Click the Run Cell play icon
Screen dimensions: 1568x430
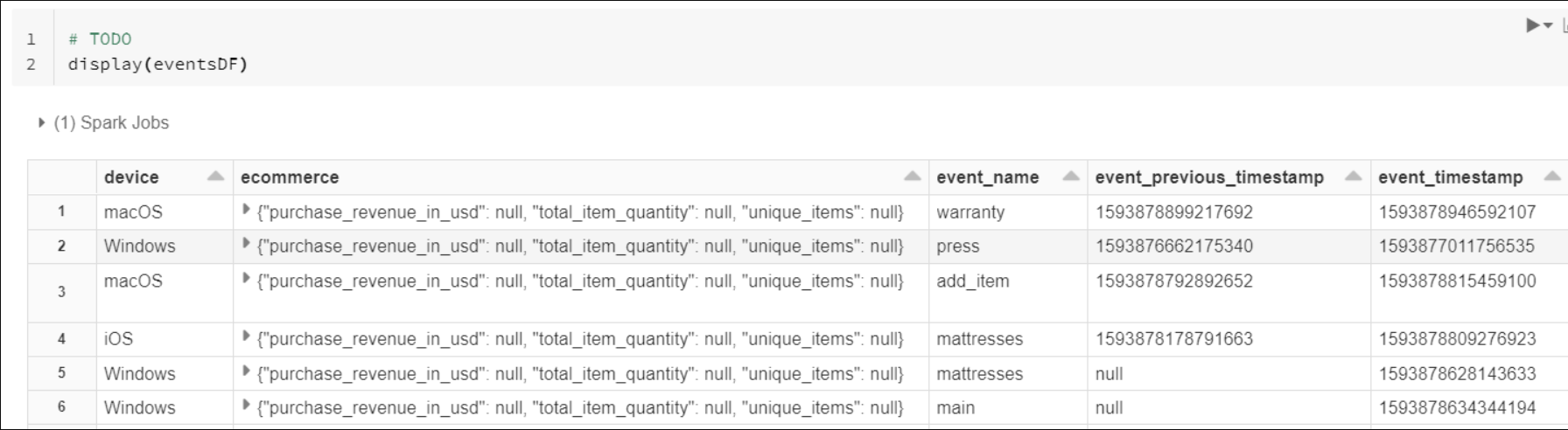(1533, 25)
